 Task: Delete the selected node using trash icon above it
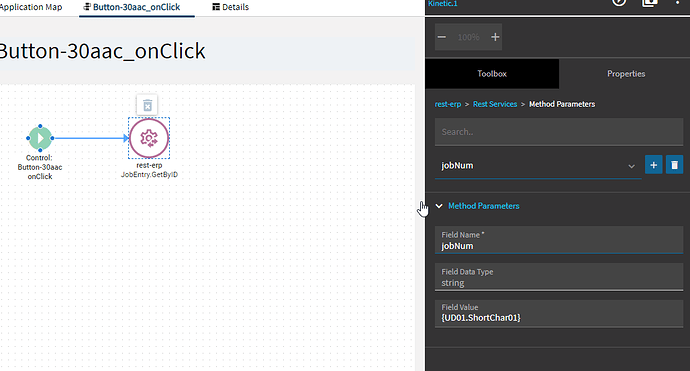[147, 105]
